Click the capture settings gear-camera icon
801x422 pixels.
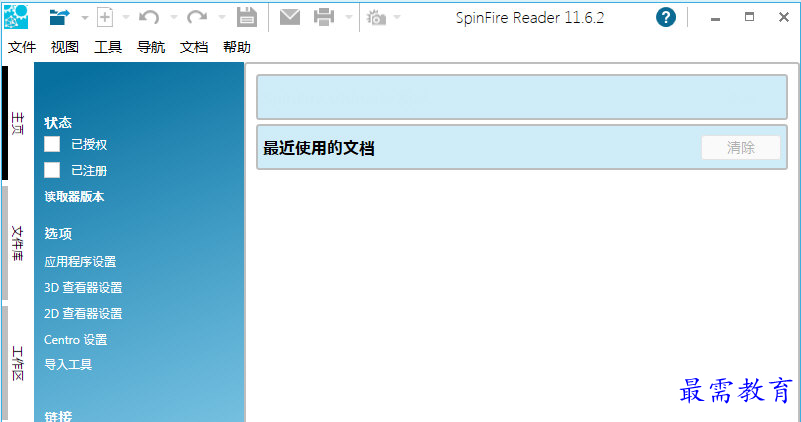point(376,17)
